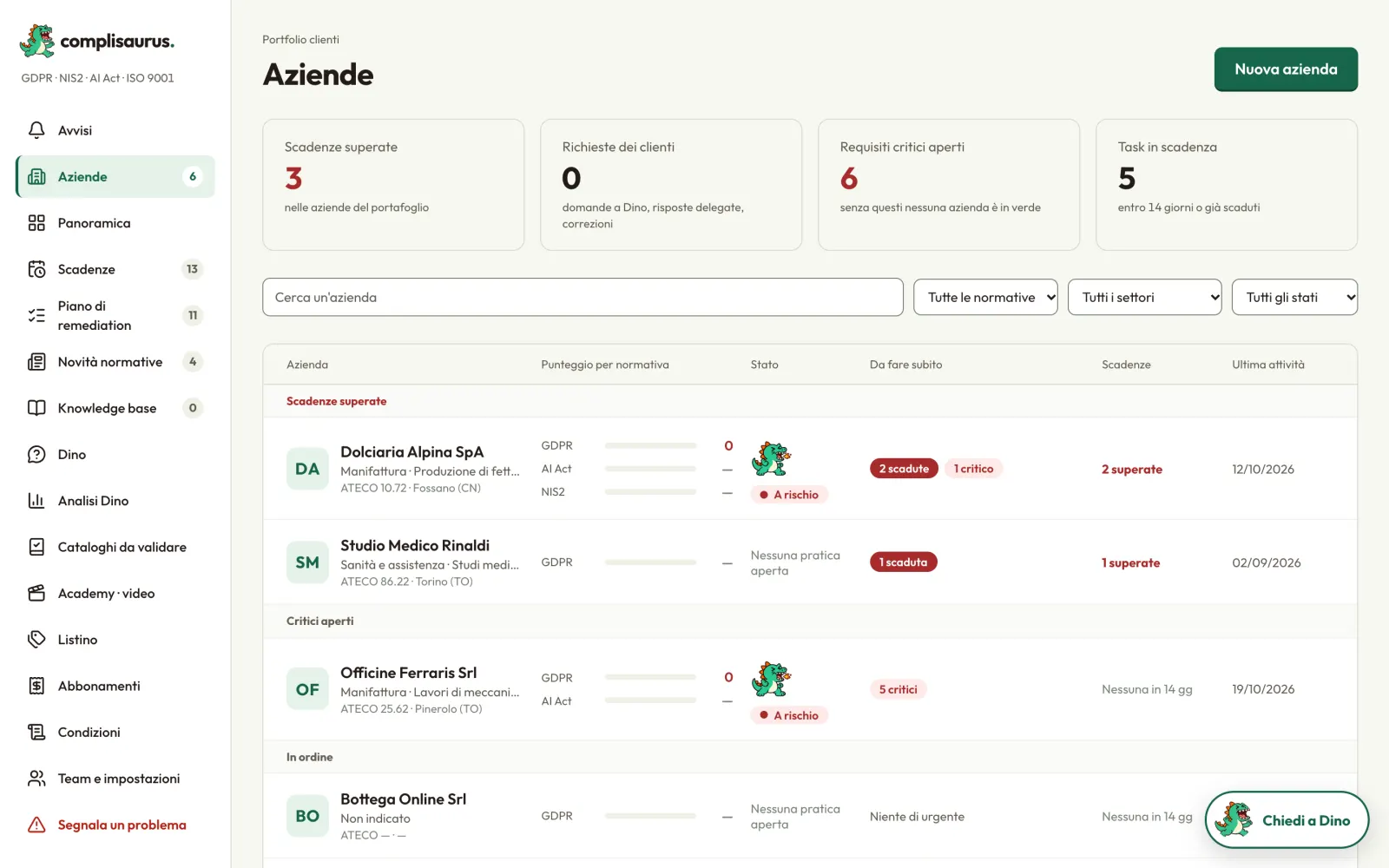The image size is (1389, 868).
Task: Click the 1 scaduta badge
Action: tap(903, 562)
